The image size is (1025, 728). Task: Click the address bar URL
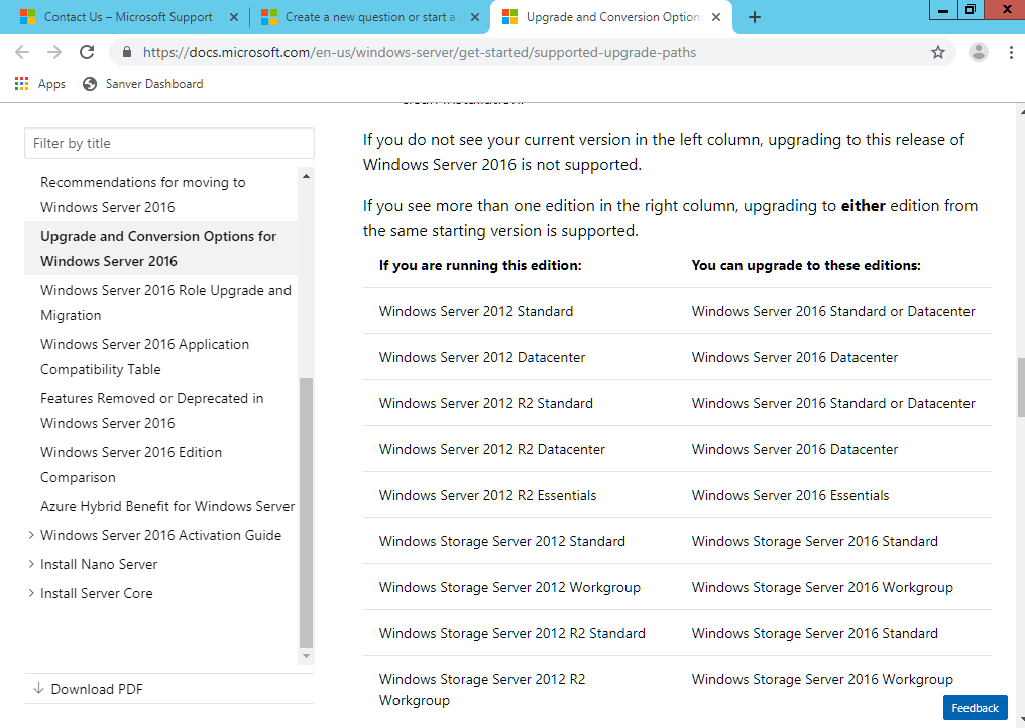coord(419,52)
